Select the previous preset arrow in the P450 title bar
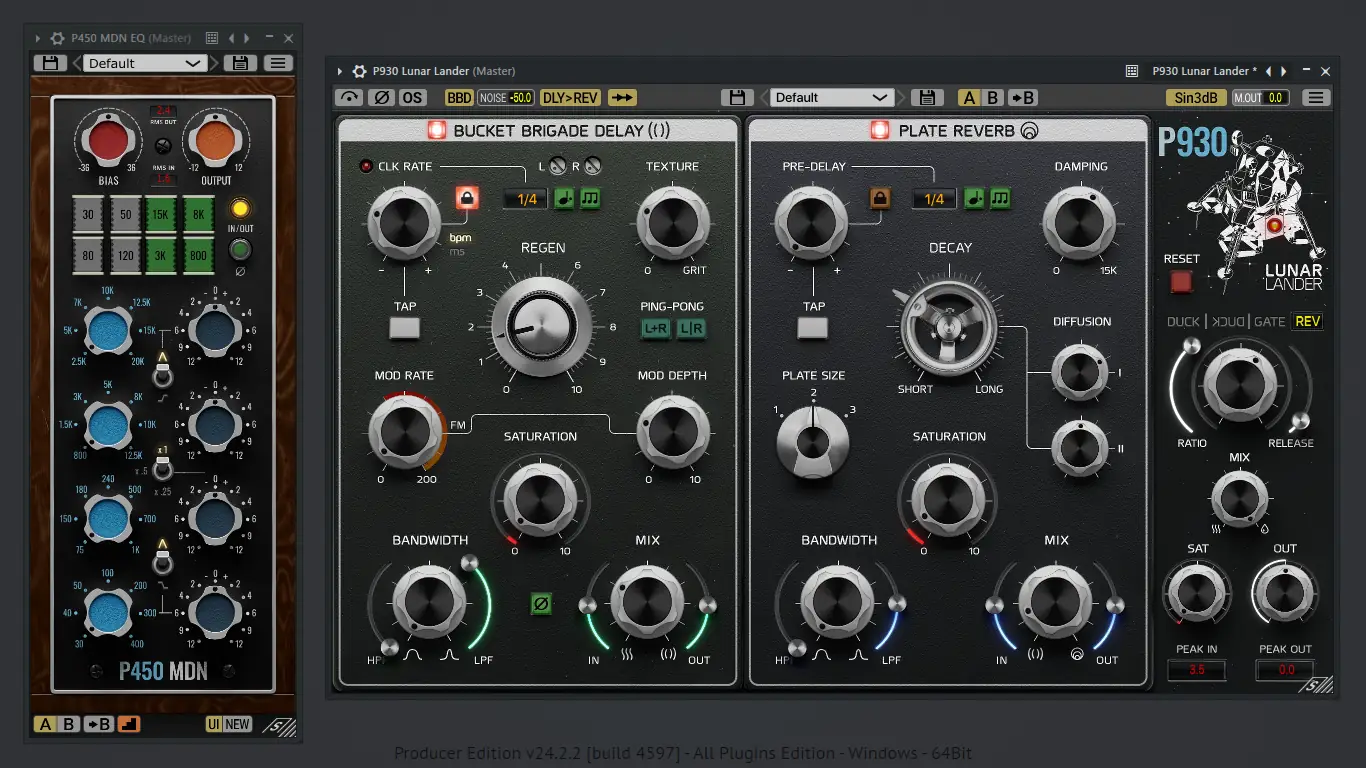Image resolution: width=1366 pixels, height=768 pixels. pyautogui.click(x=231, y=38)
